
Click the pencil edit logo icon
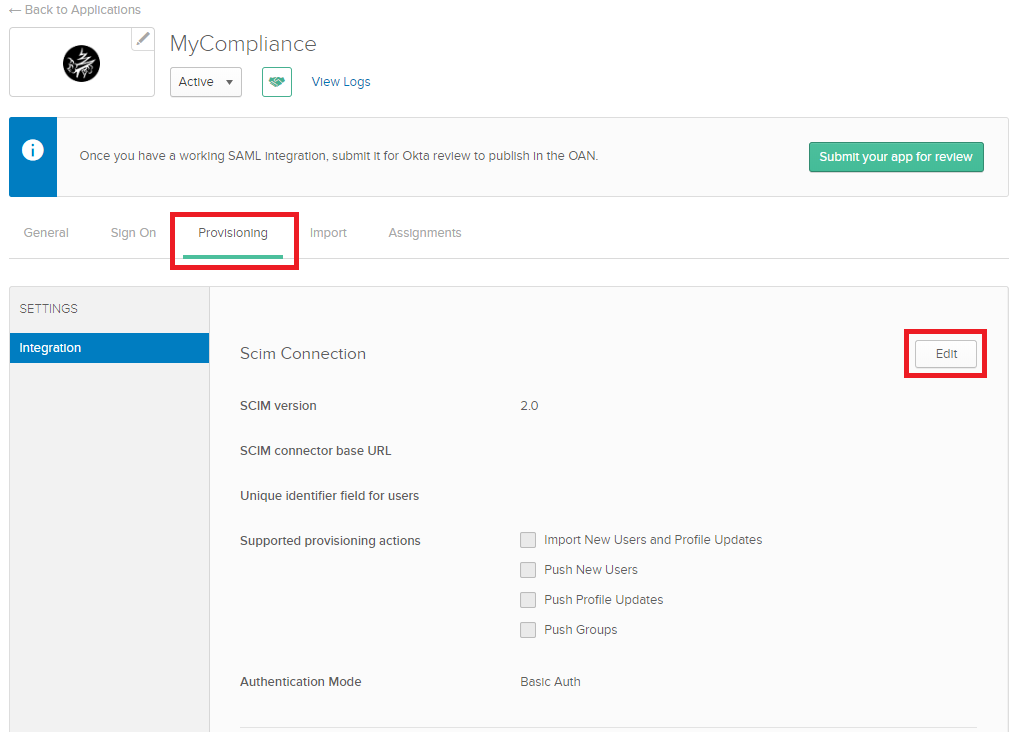143,39
